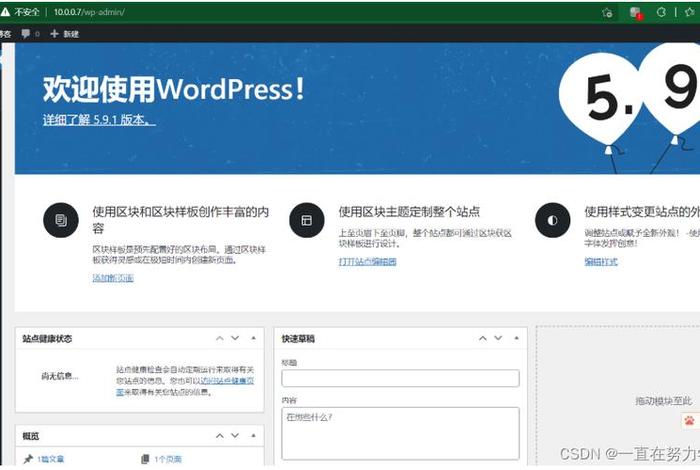The image size is (700, 470).
Task: Click the 打开站点编辑器 link
Action: (367, 262)
